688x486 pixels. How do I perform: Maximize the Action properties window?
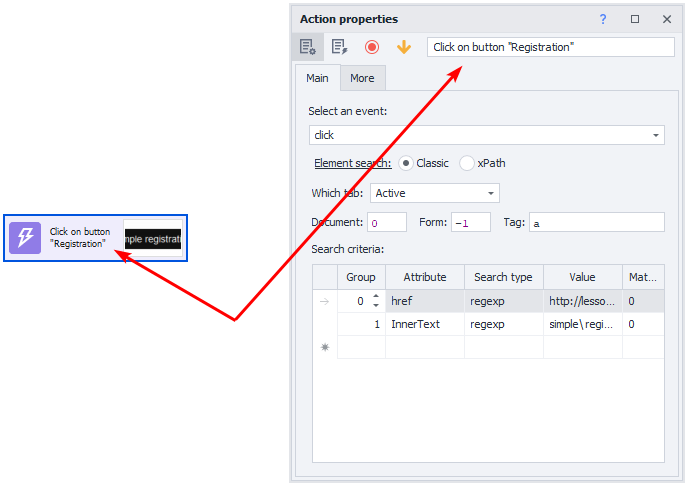[635, 19]
